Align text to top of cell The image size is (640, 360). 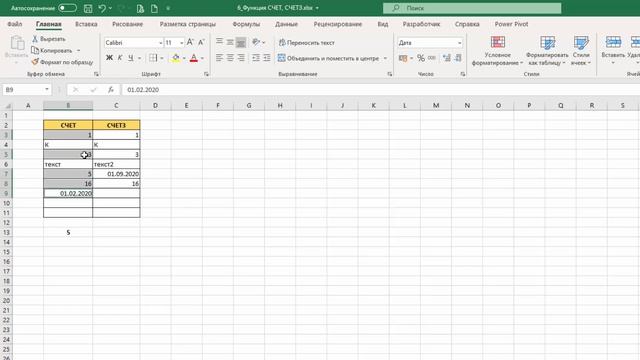pyautogui.click(x=220, y=42)
